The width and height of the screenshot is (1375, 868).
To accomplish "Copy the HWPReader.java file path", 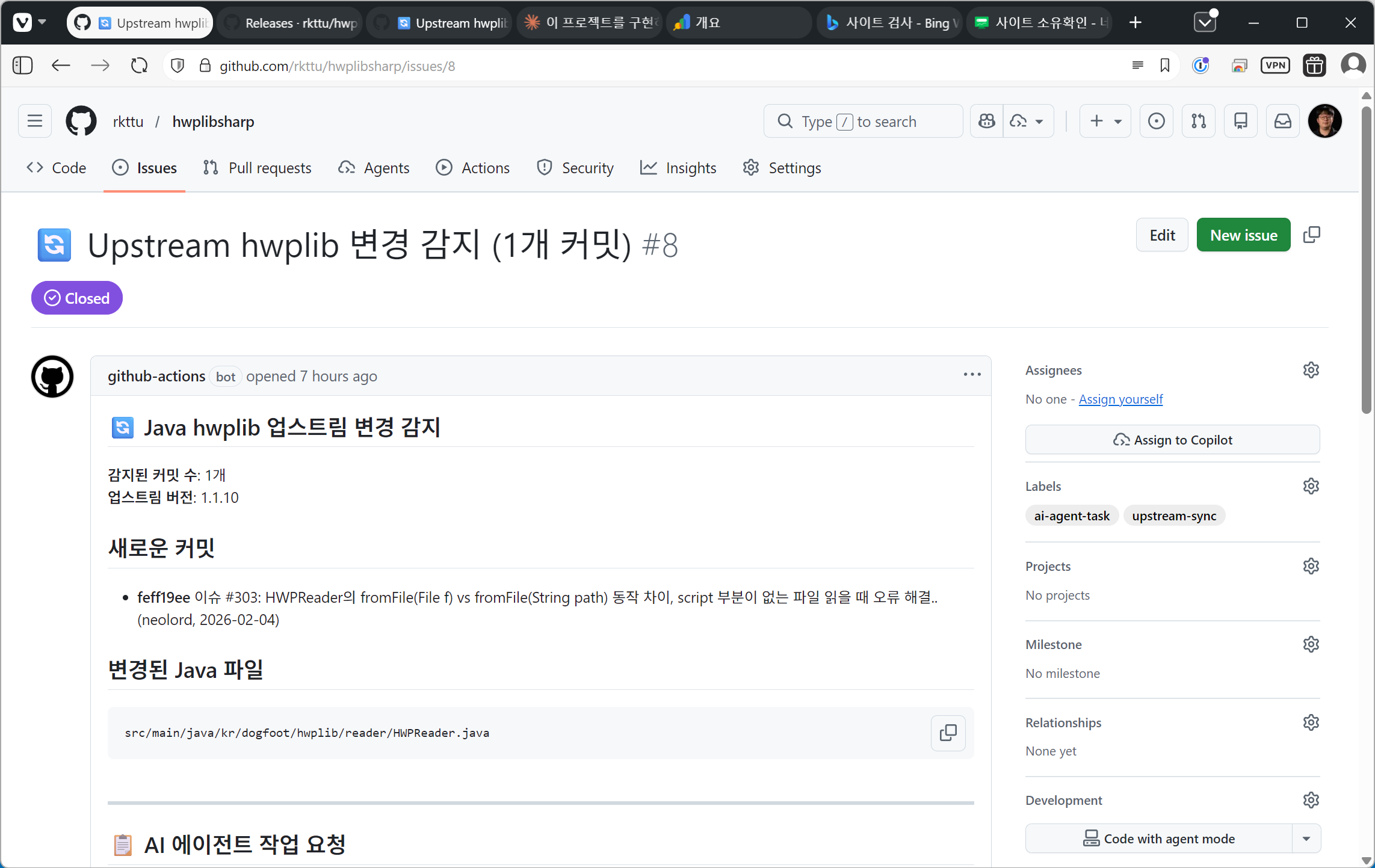I will tap(947, 733).
